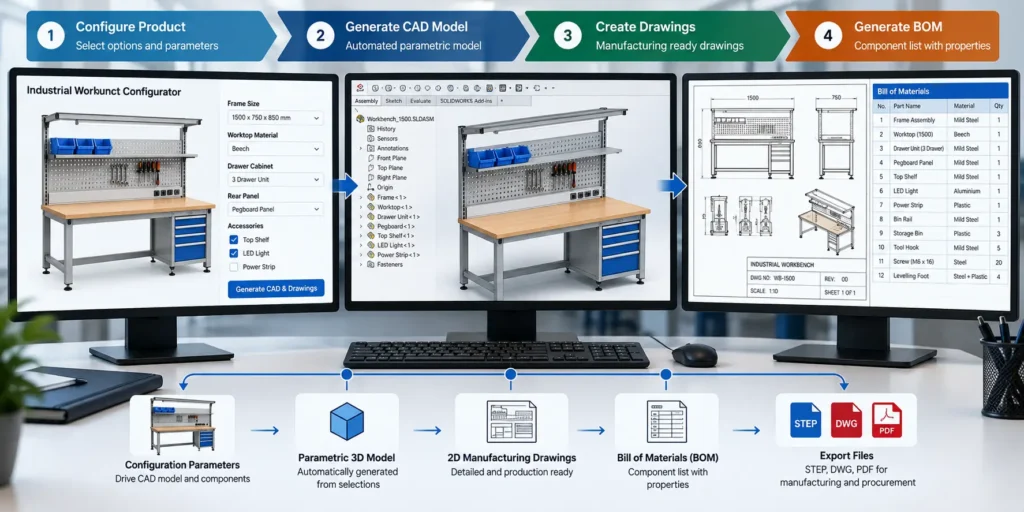Click the Pegboard<1> component icon
The height and width of the screenshot is (512, 1024).
(x=370, y=226)
